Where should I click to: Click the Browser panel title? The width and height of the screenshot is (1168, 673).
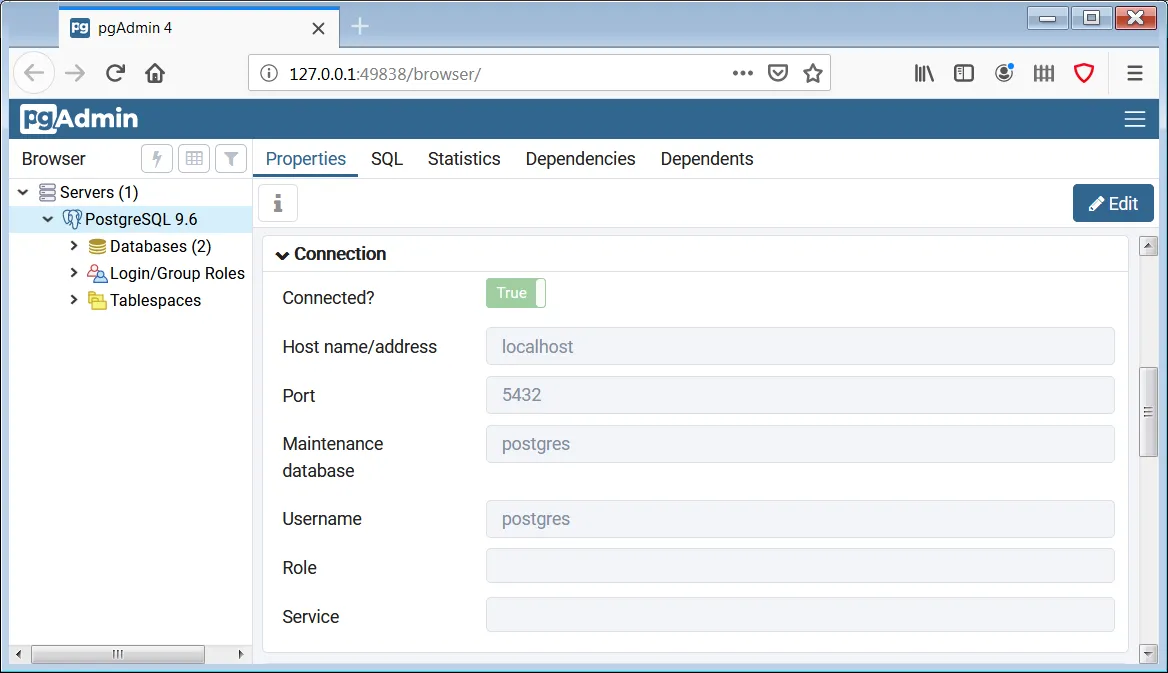pos(54,159)
